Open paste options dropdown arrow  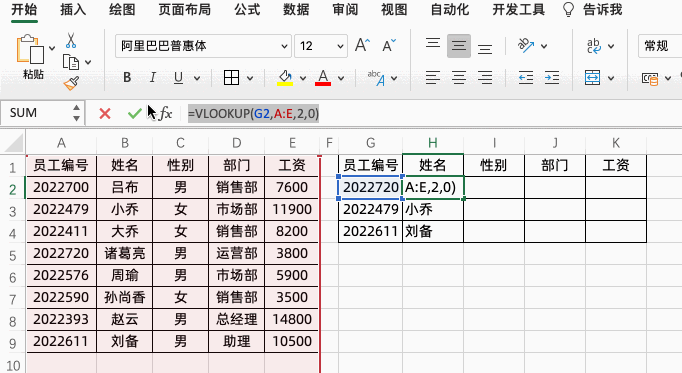pyautogui.click(x=52, y=48)
